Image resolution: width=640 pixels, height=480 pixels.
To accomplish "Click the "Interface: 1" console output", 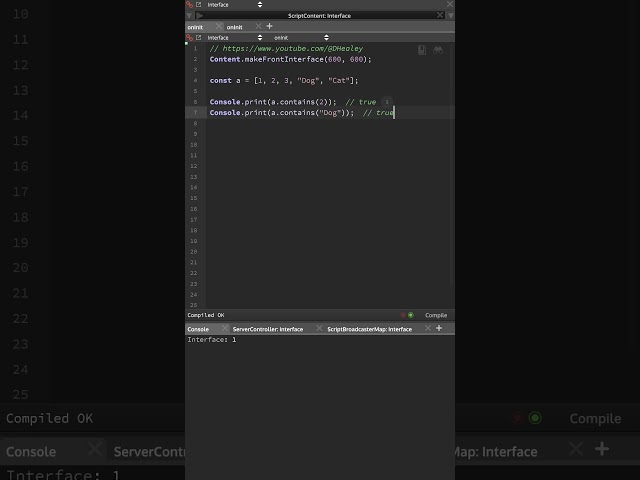I will [x=212, y=340].
